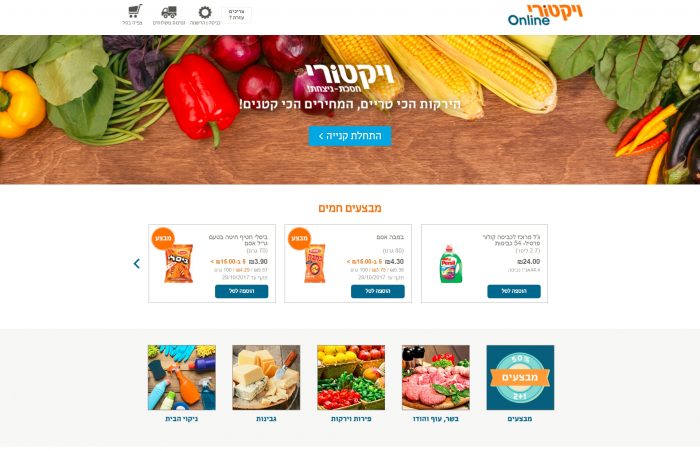Viewport: 700px width, 451px height.
Task: Click the orange 'מבצע' badge on Bamba
Action: point(299,238)
